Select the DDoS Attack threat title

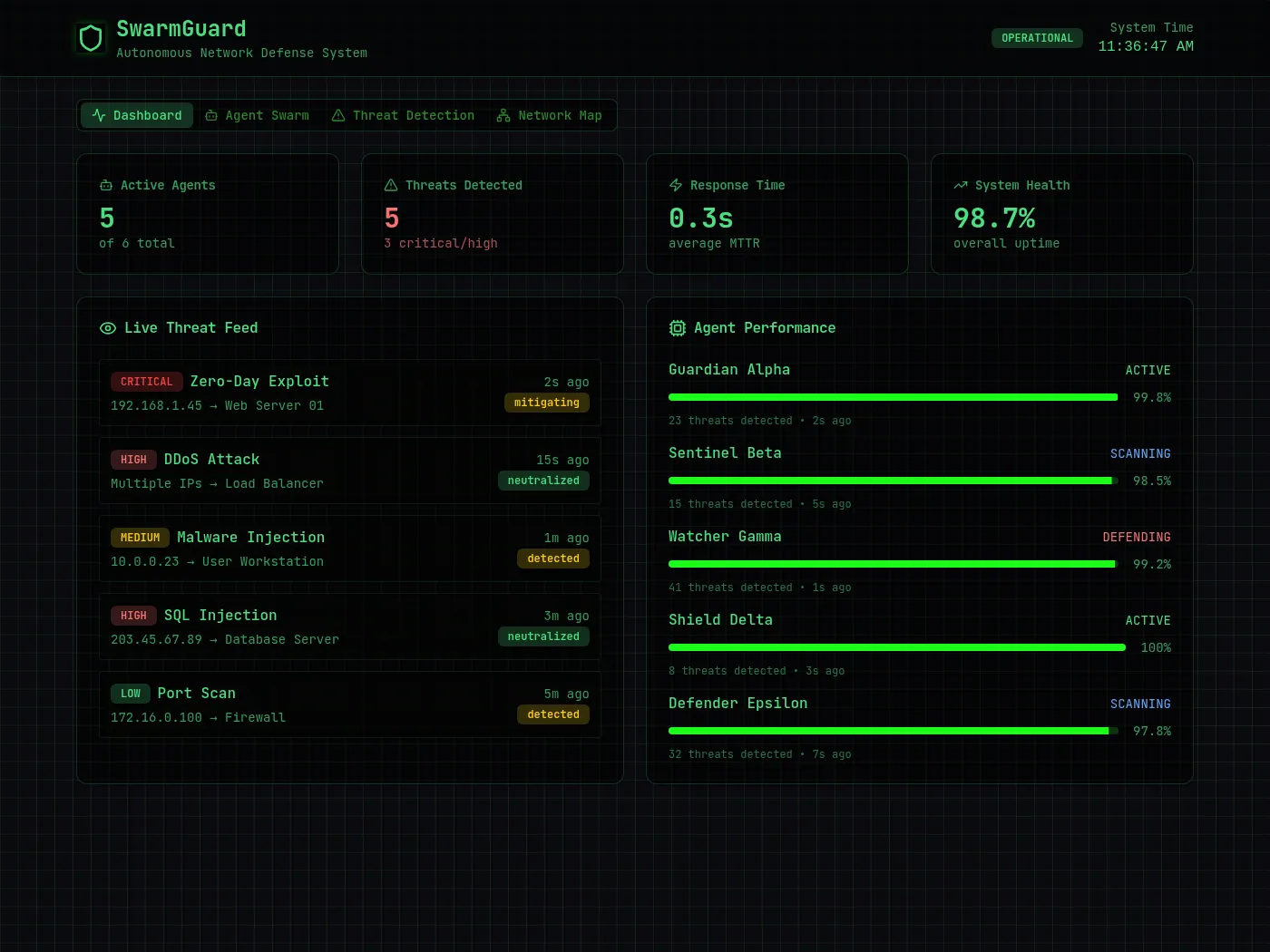click(x=211, y=460)
